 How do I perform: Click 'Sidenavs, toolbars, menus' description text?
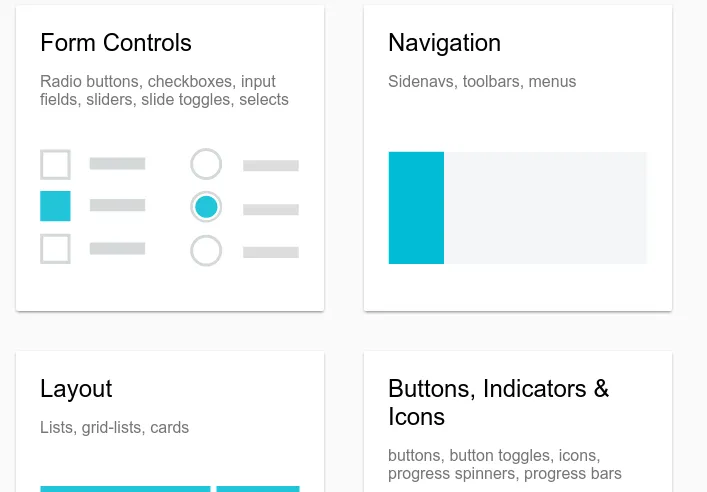(x=482, y=82)
